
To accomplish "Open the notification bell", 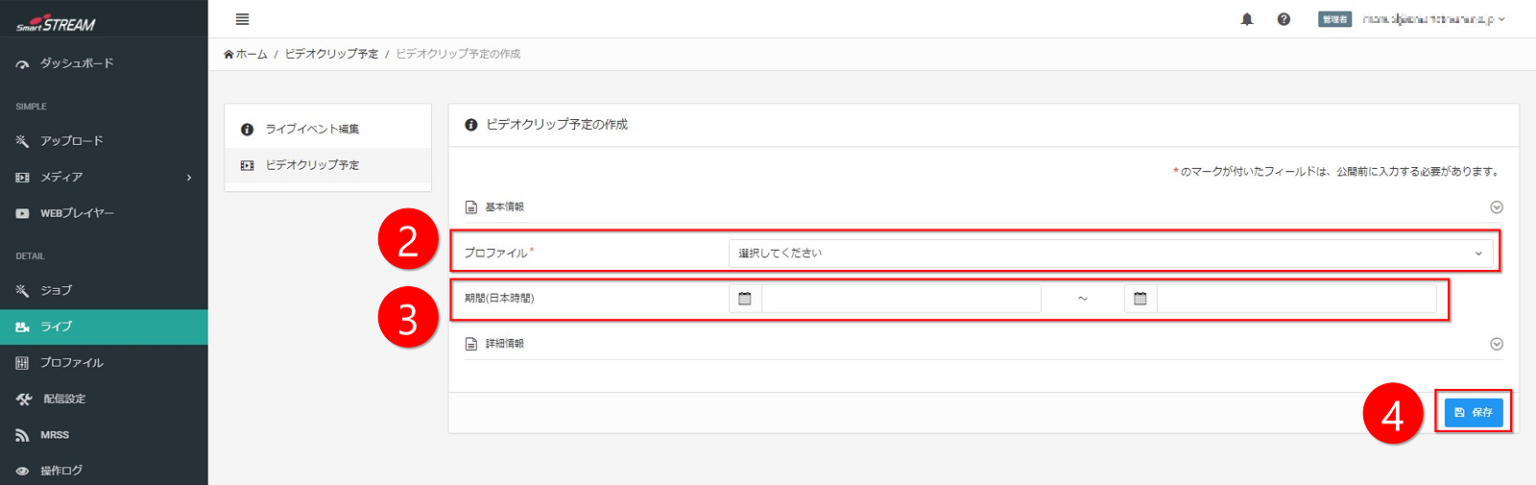I will (x=1247, y=19).
